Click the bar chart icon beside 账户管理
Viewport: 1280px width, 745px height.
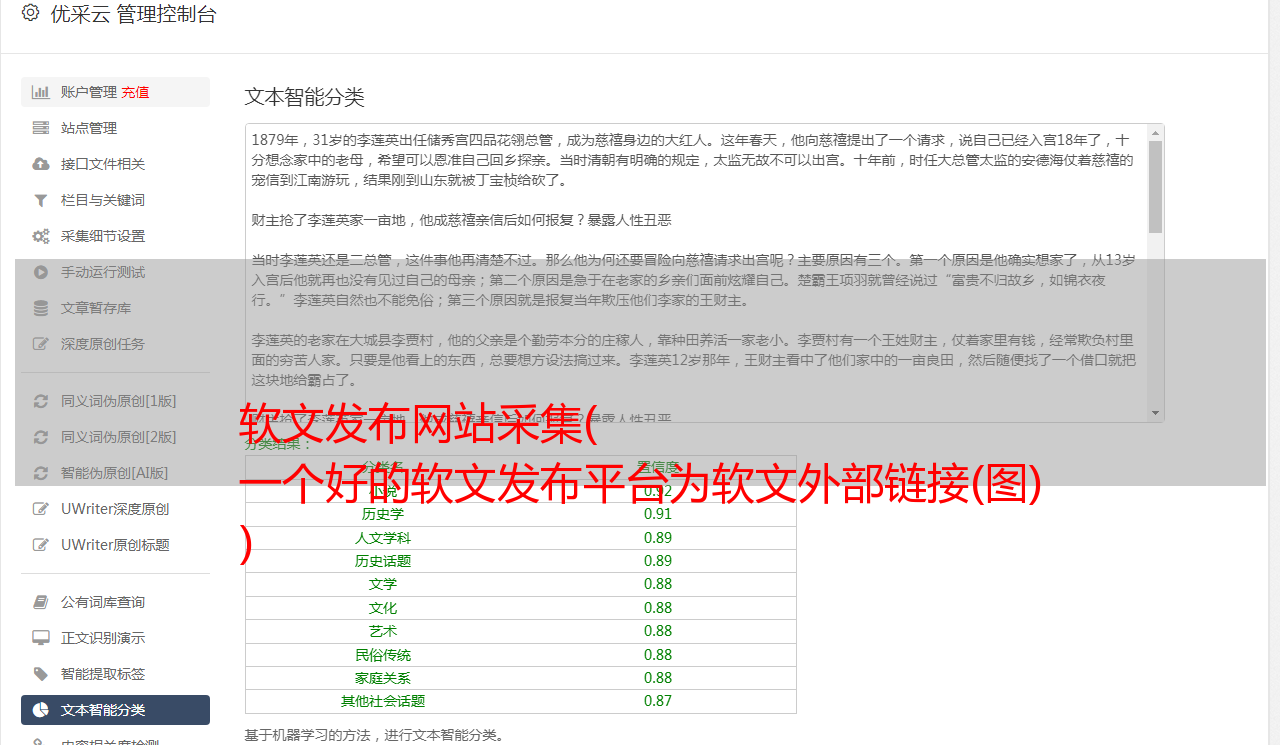41,92
